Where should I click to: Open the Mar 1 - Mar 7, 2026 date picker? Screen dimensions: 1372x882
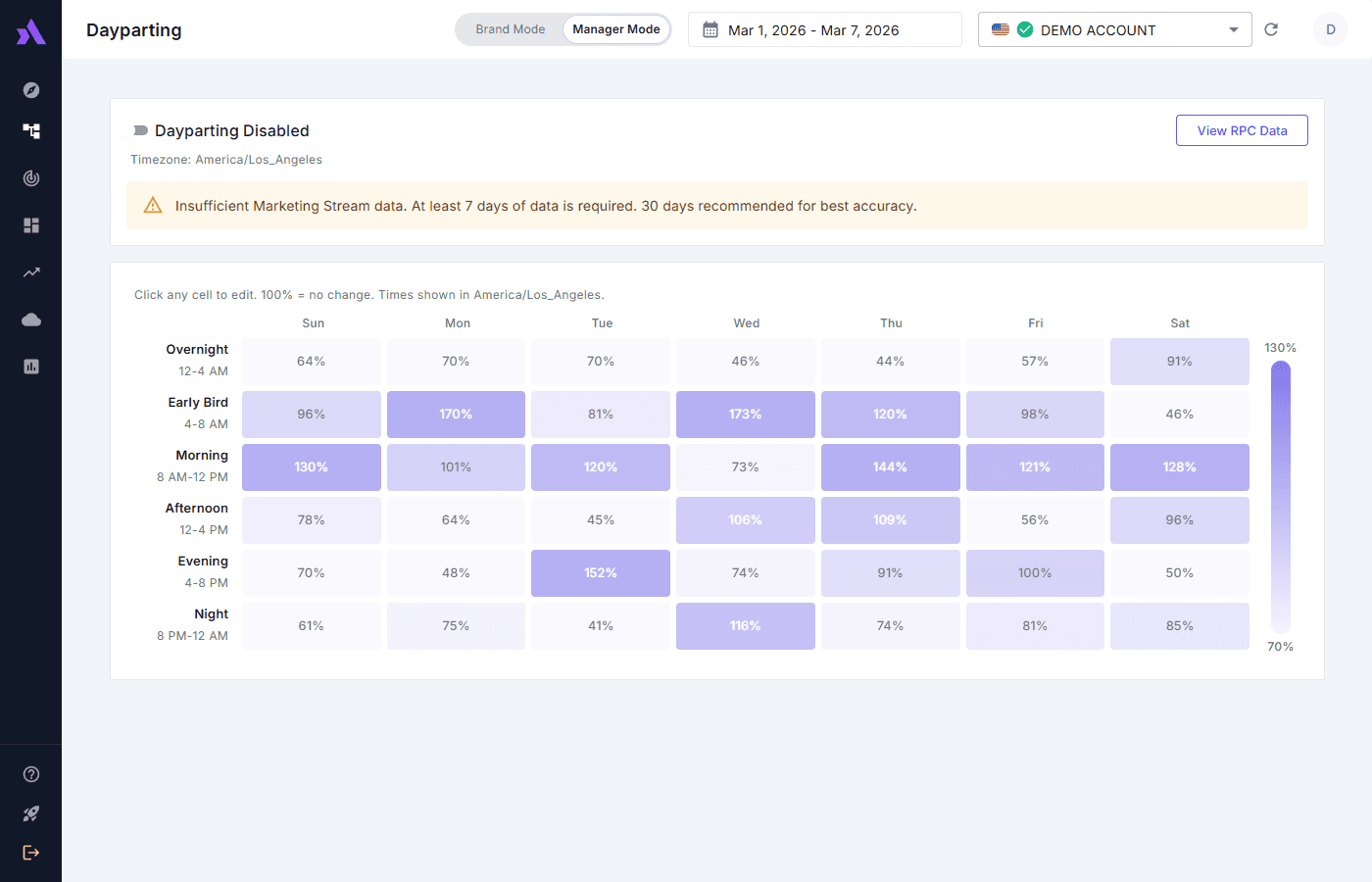point(825,29)
